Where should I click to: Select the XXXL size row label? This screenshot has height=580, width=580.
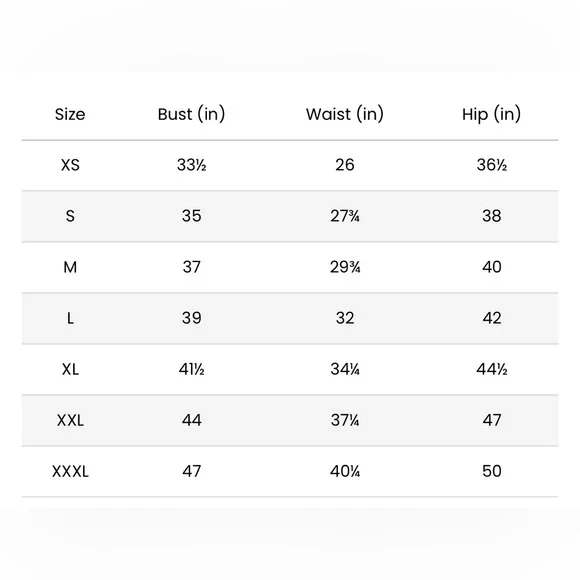70,471
